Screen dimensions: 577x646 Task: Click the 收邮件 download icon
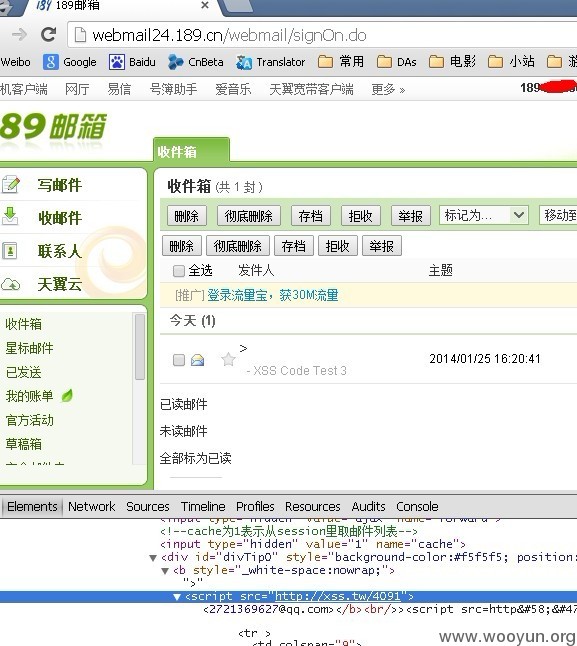[x=10, y=217]
